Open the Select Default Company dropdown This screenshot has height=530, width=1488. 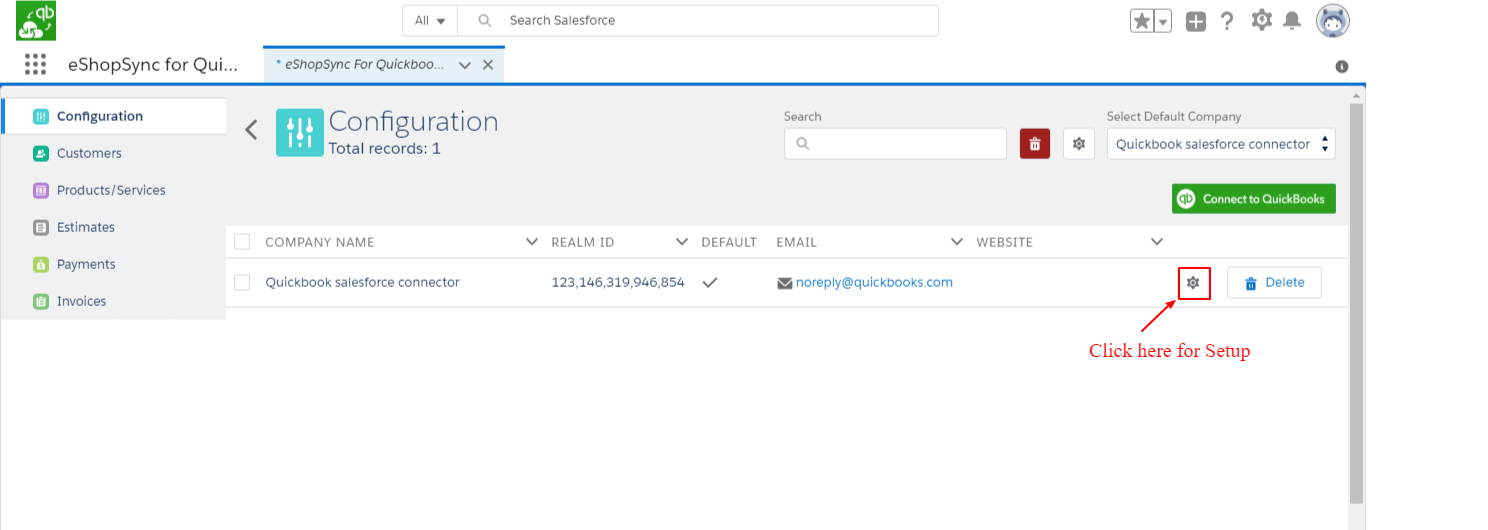point(1220,144)
